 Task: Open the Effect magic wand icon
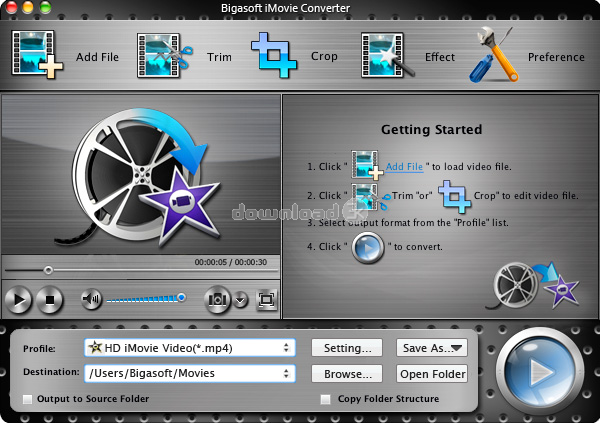[387, 56]
